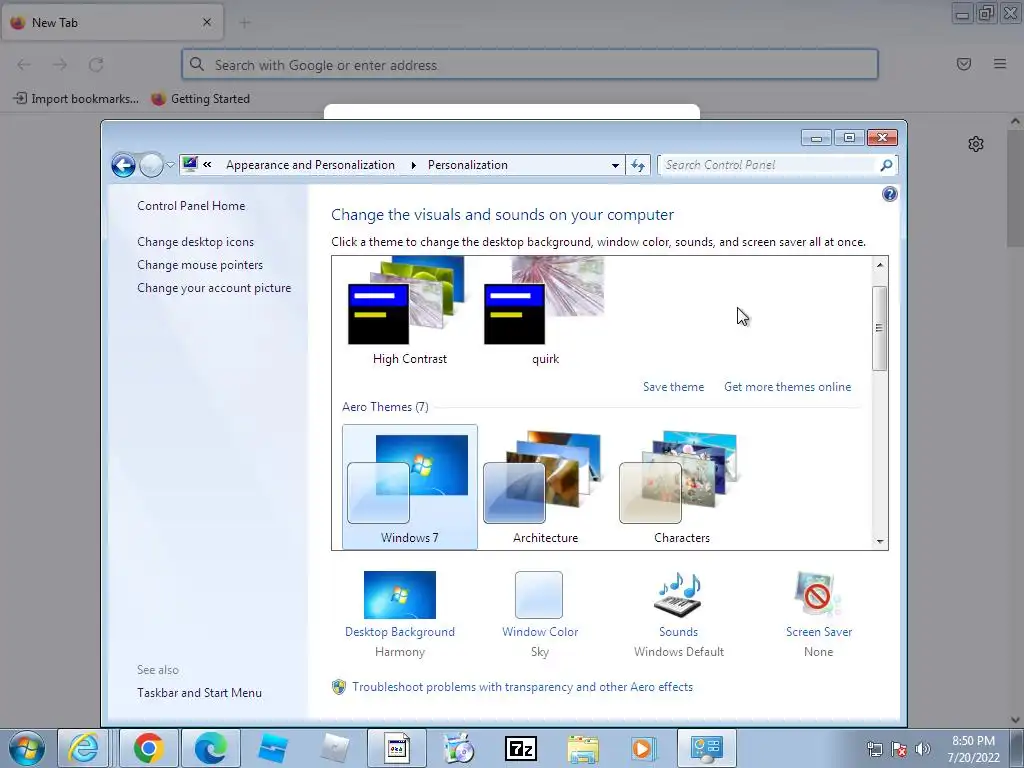Click the Back arrow in Control Panel
Viewport: 1024px width, 768px height.
[x=123, y=165]
